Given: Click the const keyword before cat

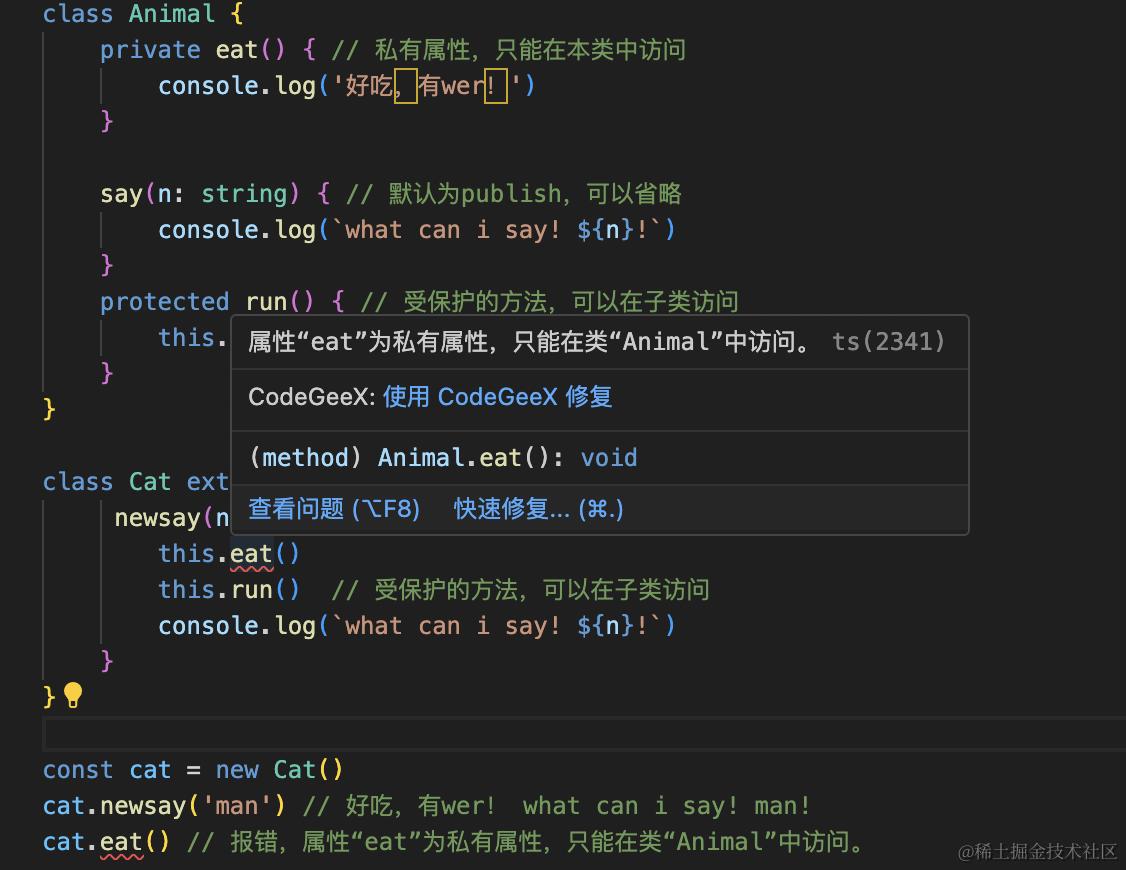Looking at the screenshot, I should (78, 770).
